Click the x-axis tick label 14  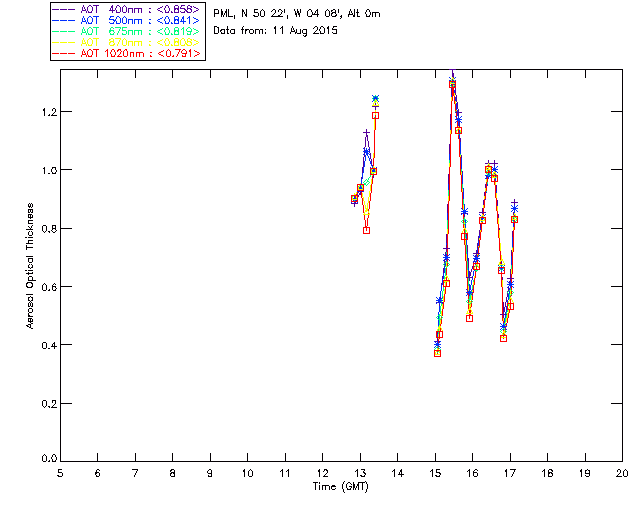point(398,473)
